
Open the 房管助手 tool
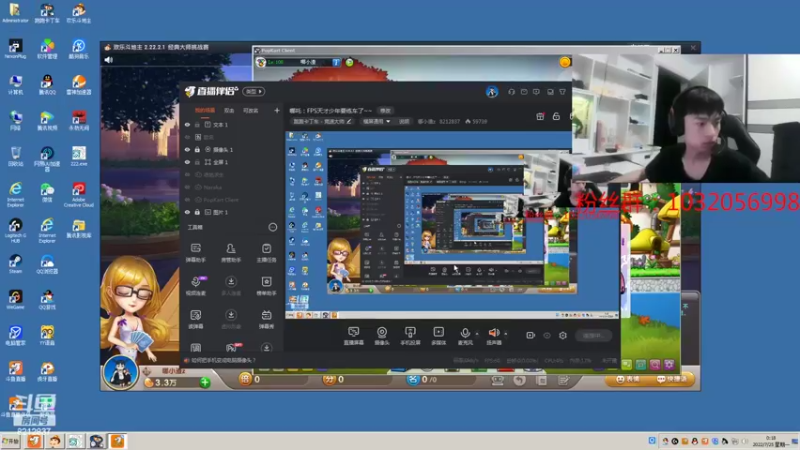coord(231,253)
